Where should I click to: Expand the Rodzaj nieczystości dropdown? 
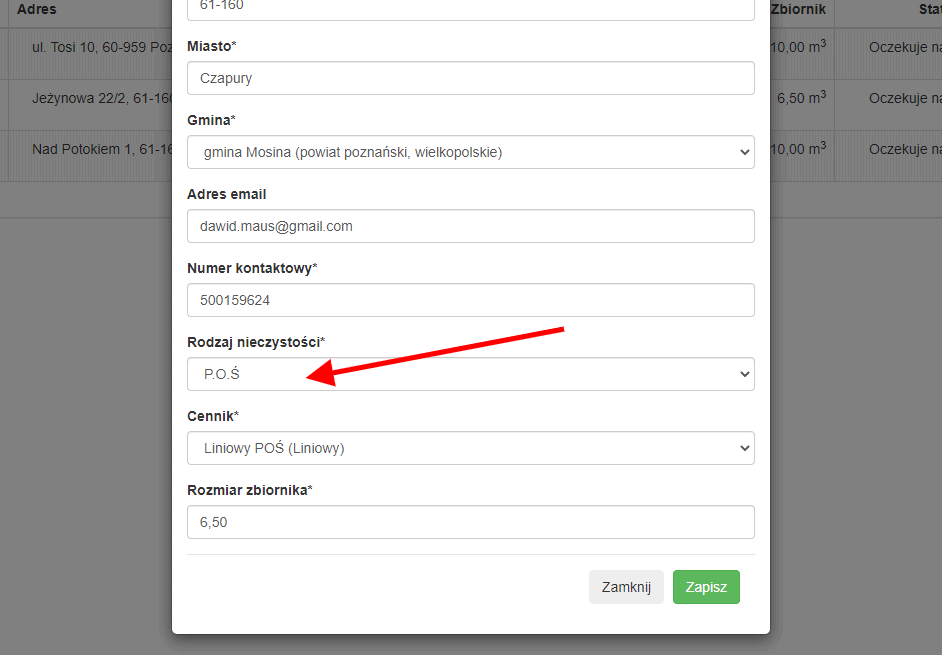pyautogui.click(x=470, y=374)
